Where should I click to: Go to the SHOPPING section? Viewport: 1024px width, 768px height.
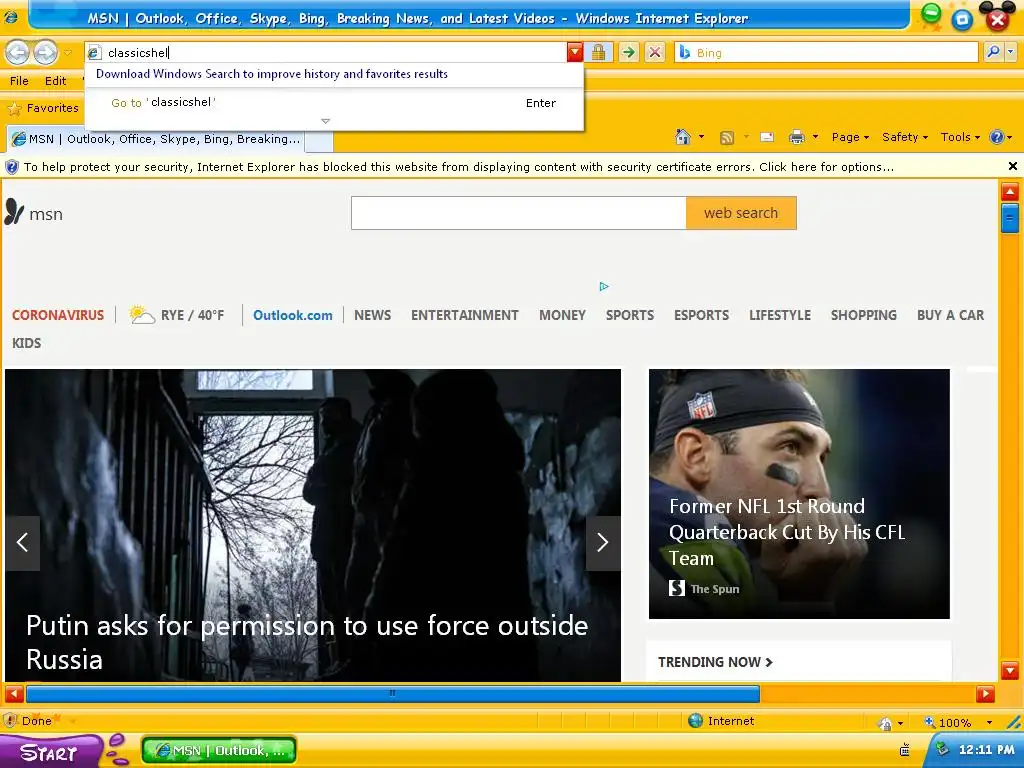[863, 315]
